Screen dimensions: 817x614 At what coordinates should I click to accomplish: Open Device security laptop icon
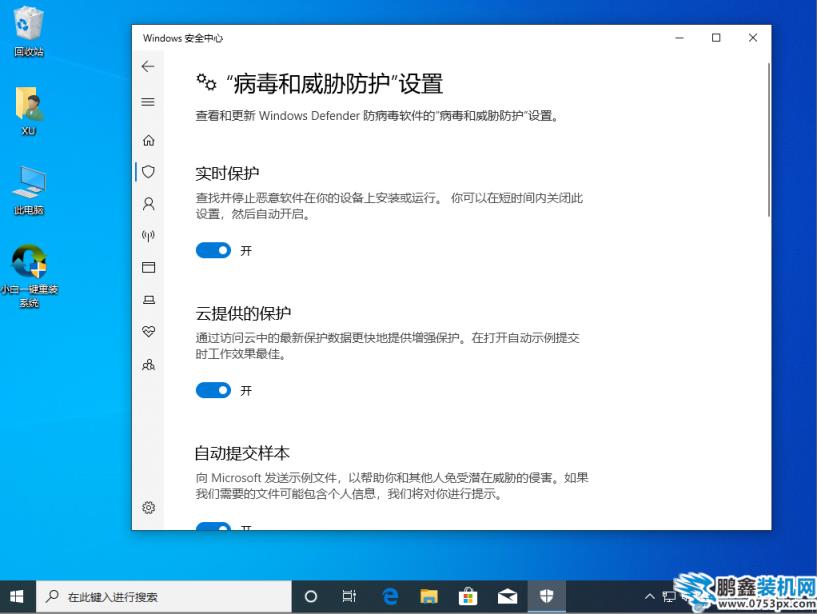148,300
